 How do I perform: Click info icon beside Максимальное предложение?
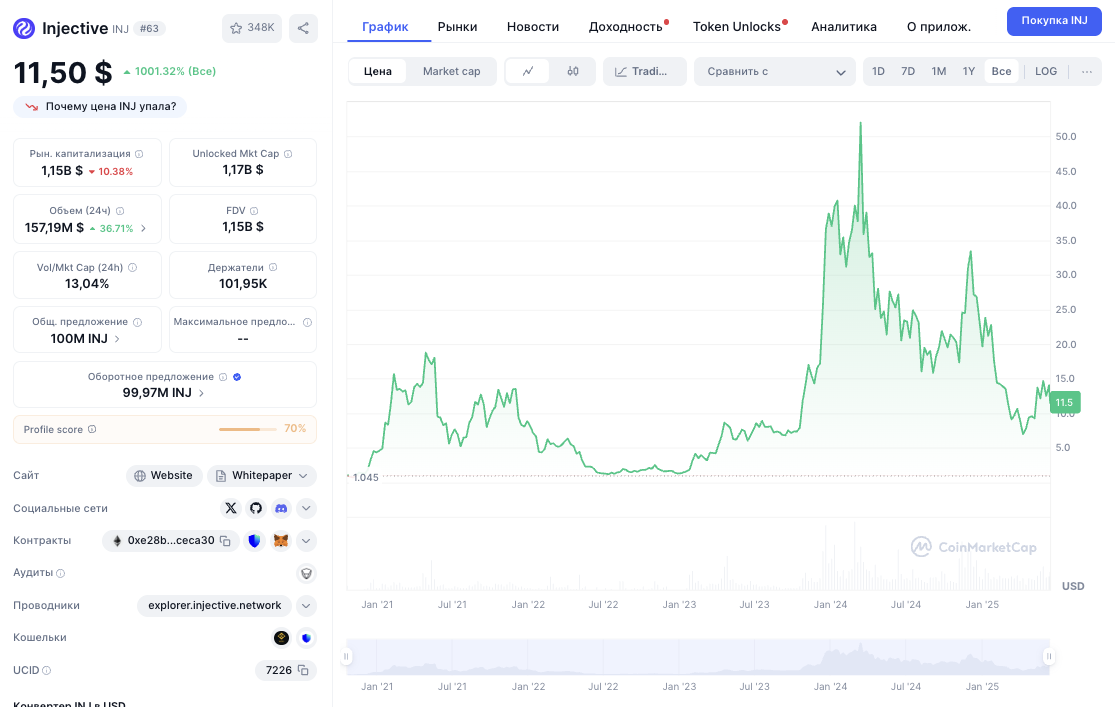tap(307, 321)
